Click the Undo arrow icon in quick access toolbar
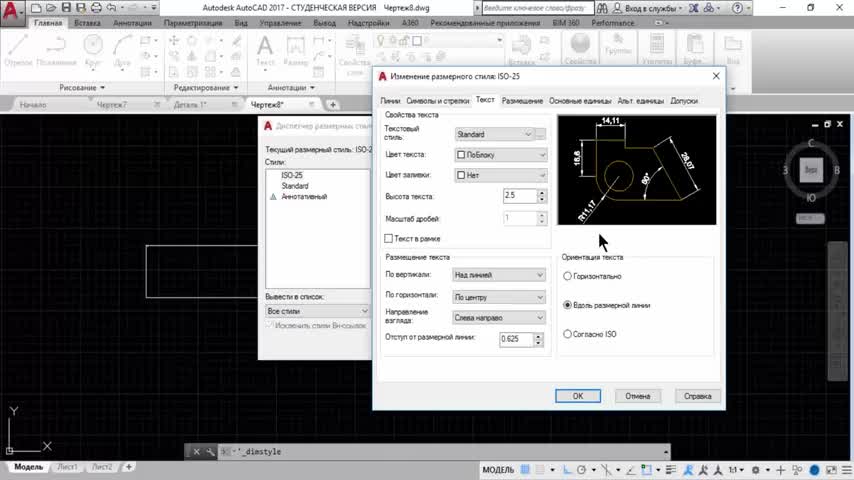 [x=112, y=8]
